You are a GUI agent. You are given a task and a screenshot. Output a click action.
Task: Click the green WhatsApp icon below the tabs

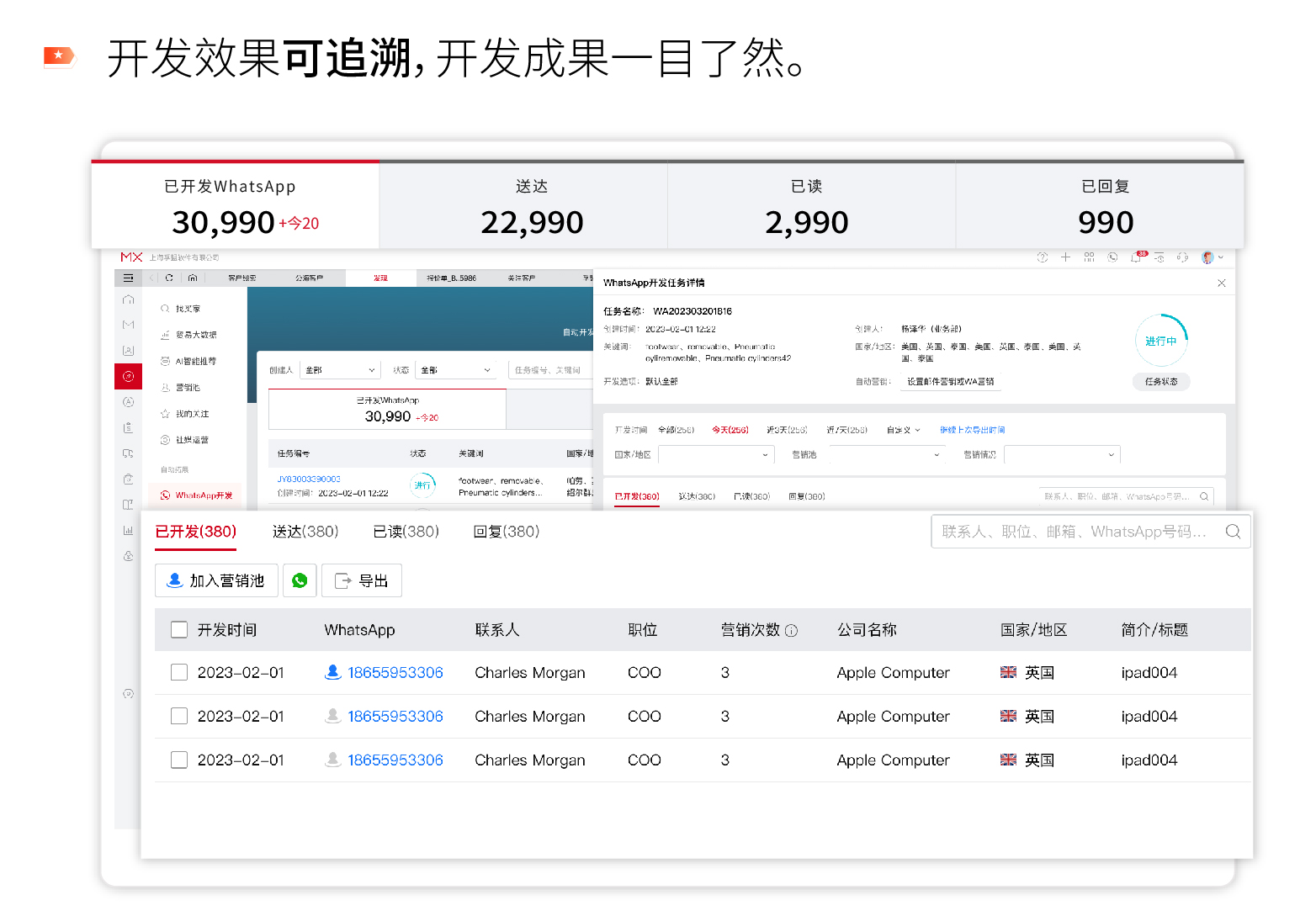[300, 580]
